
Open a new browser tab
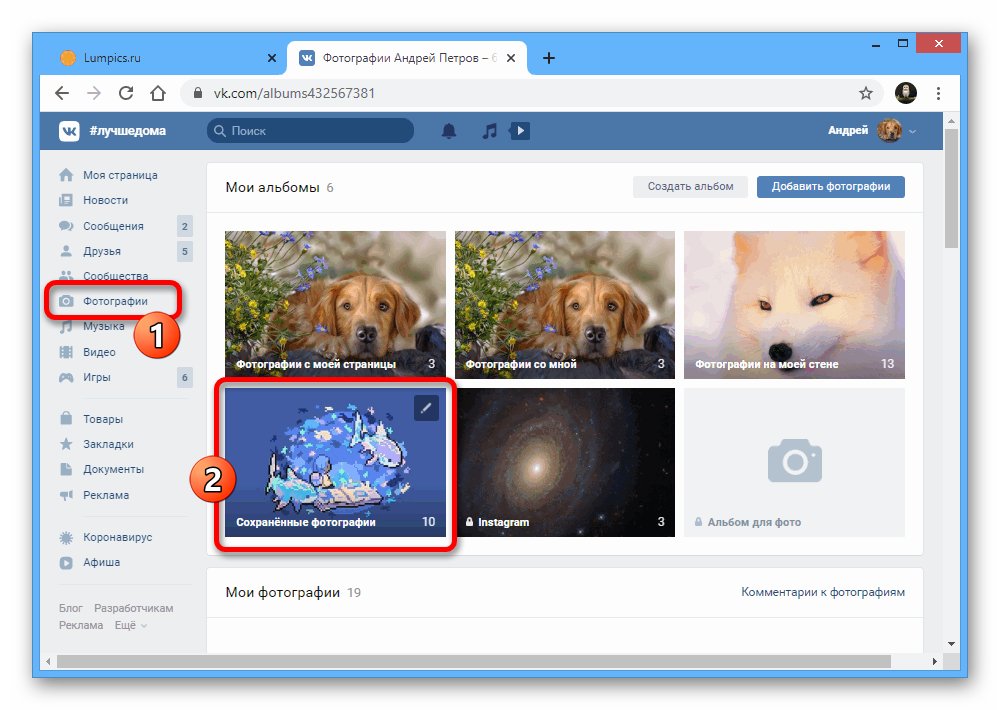548,57
